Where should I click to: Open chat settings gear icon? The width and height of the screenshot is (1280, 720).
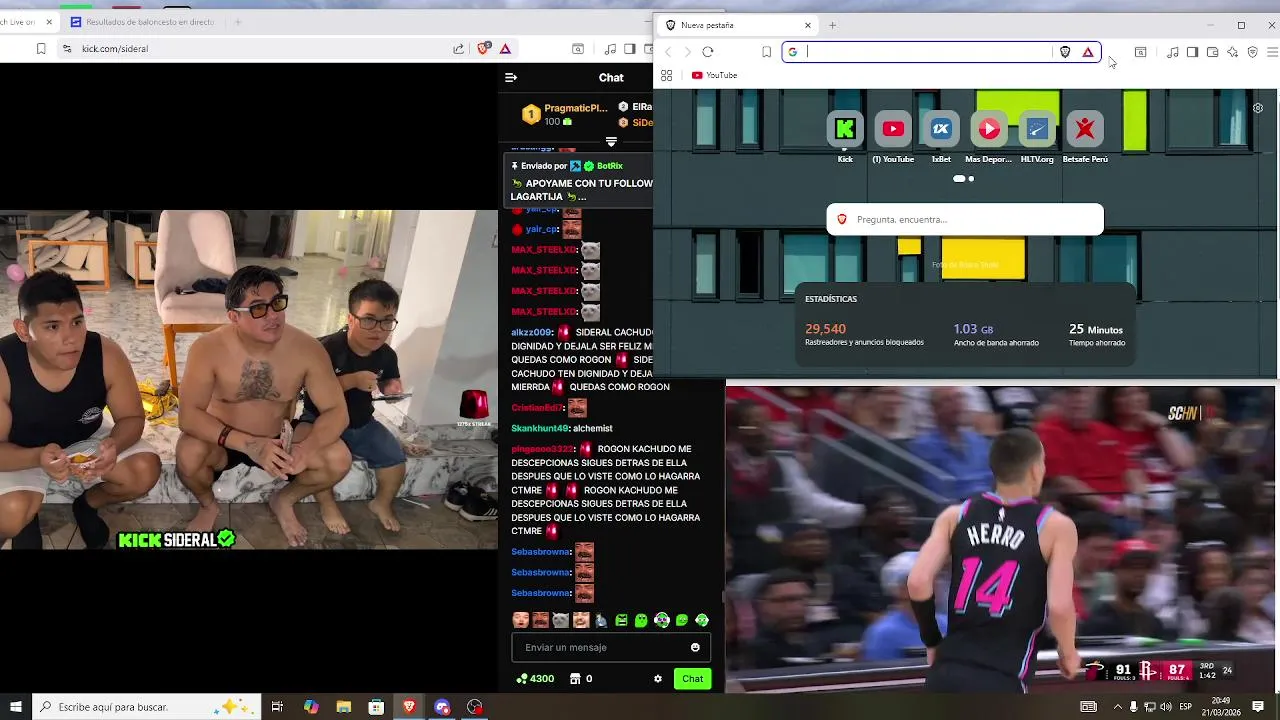pyautogui.click(x=658, y=678)
